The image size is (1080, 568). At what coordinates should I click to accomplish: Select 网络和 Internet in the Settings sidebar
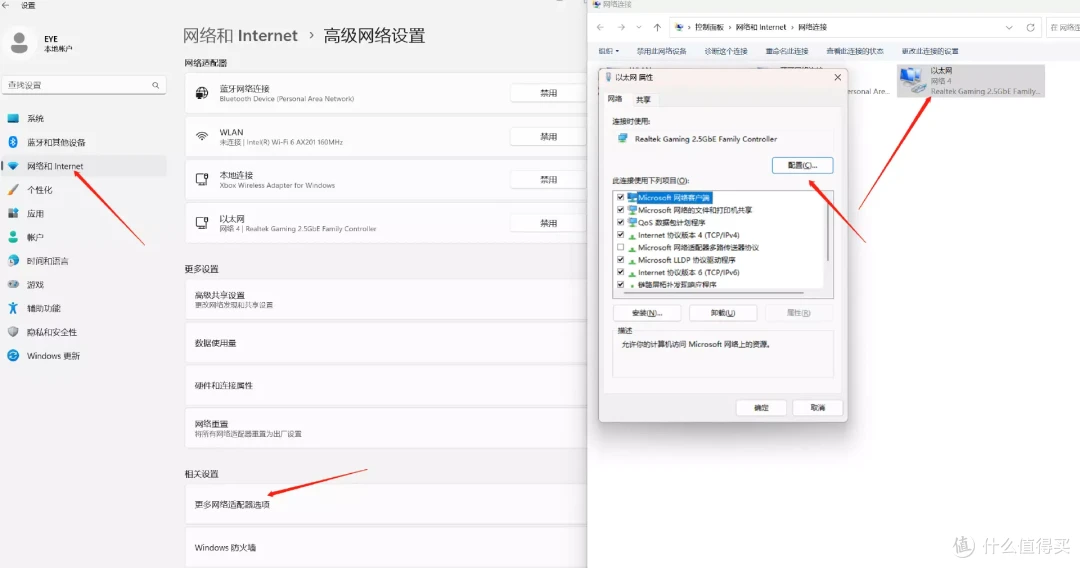[83, 166]
